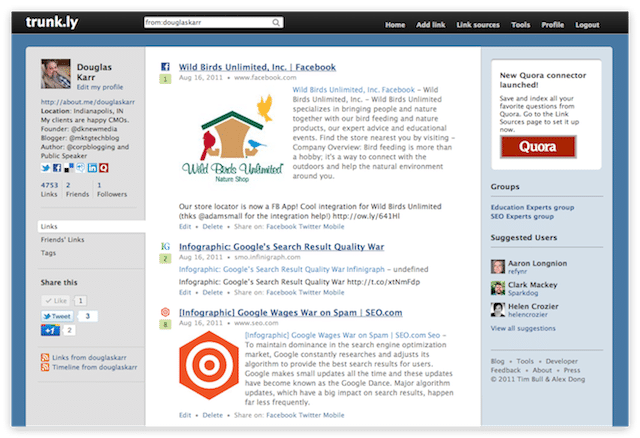Open Douglas Karr's Quora profile icon
The image size is (640, 438).
click(104, 168)
